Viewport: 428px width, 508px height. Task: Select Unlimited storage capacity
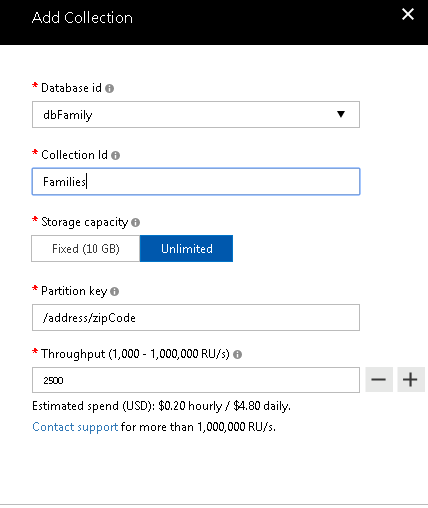pos(186,249)
